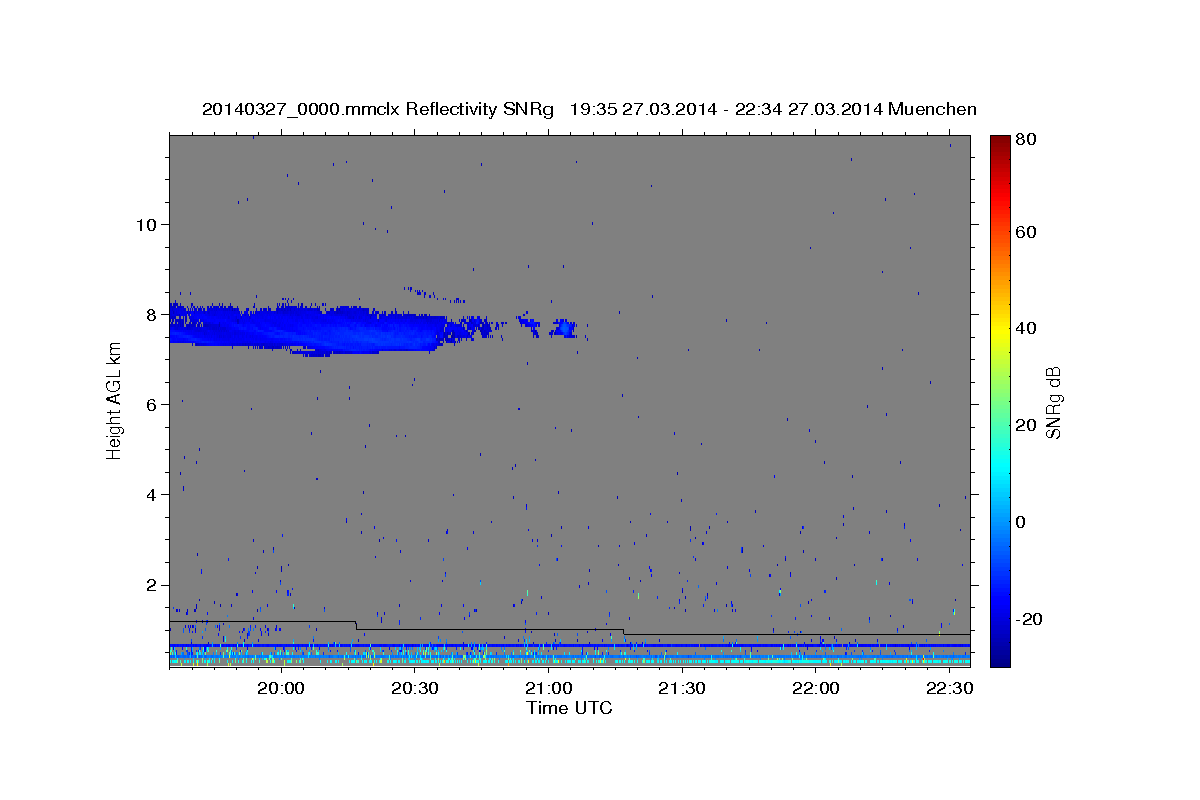This screenshot has width=1200, height=800.
Task: Click the 'SNRg dB' colorbar label
Action: pyautogui.click(x=1053, y=402)
